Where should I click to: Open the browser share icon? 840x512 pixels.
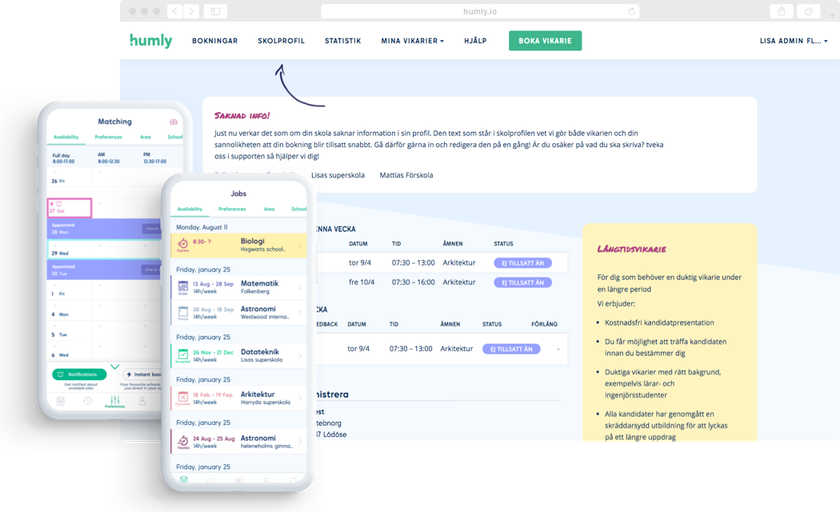[781, 11]
